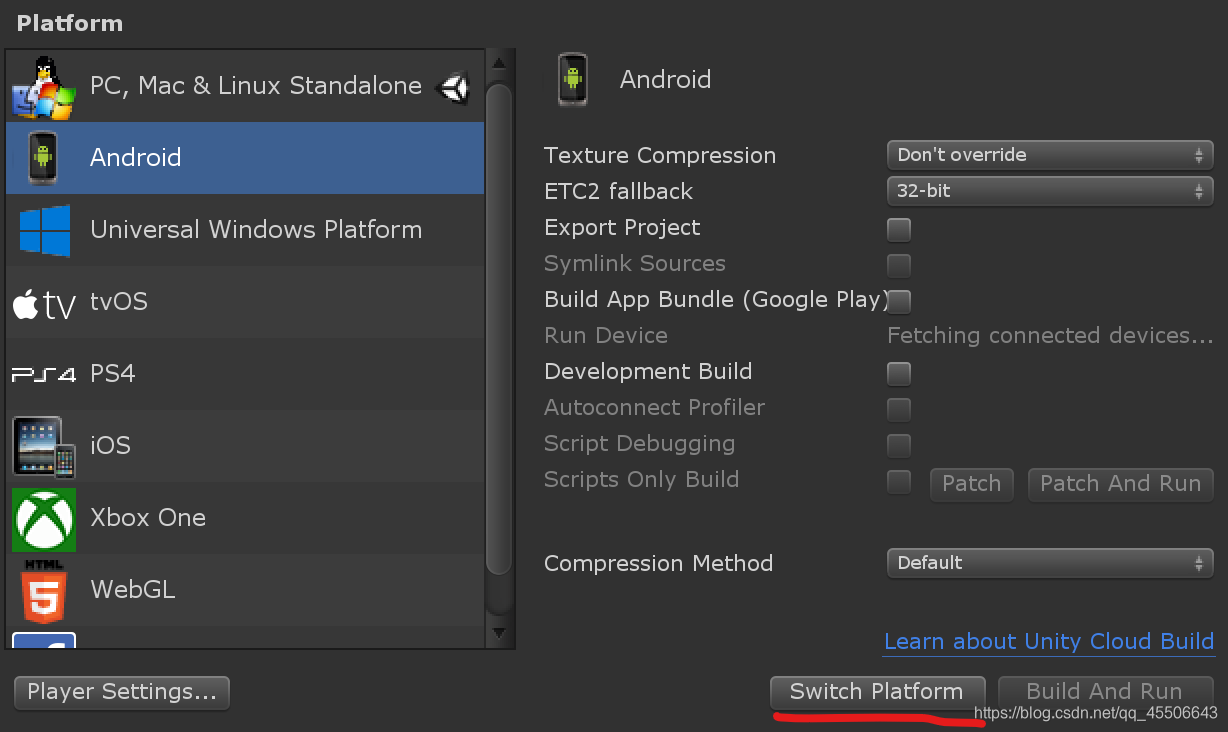The image size is (1228, 732).
Task: Click the iOS iPad and iPhone icon
Action: (44, 446)
